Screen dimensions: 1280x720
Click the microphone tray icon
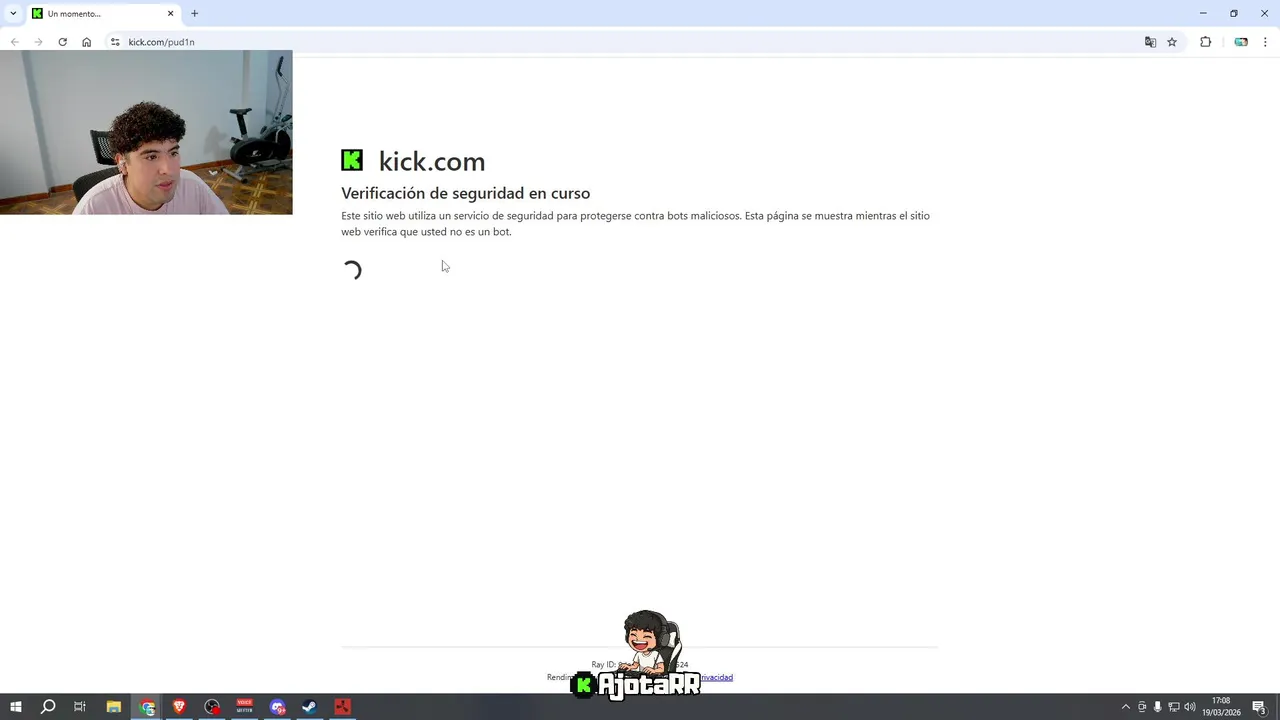tap(1158, 707)
